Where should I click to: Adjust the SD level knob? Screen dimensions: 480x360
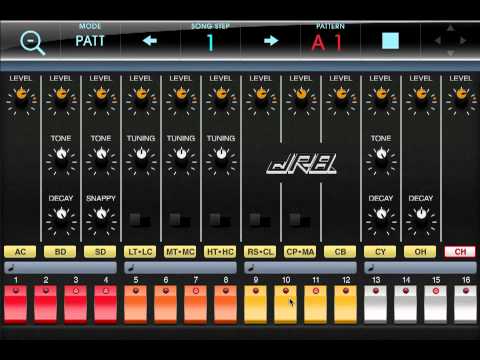coord(101,99)
